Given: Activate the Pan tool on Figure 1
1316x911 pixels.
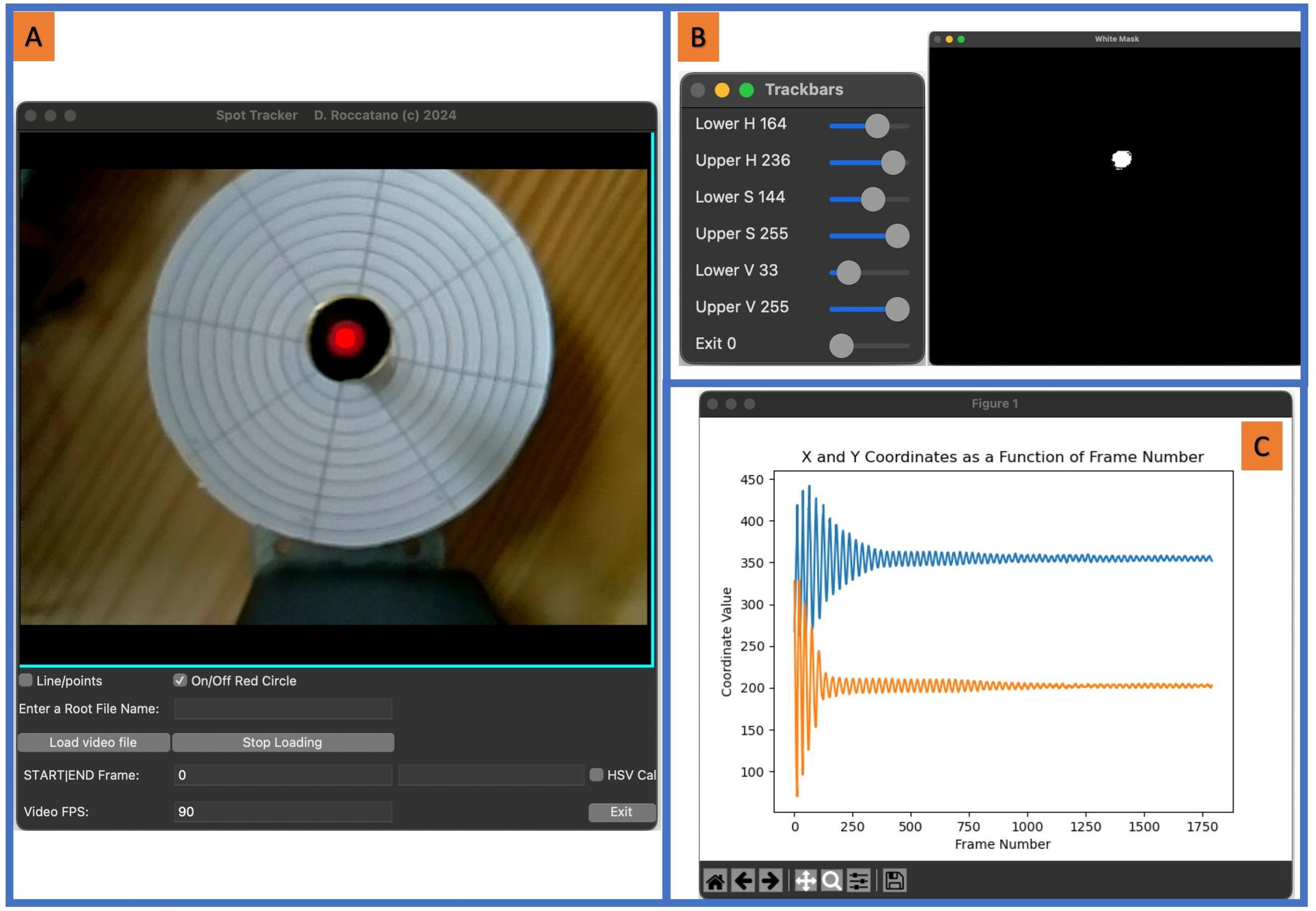Looking at the screenshot, I should (x=807, y=881).
